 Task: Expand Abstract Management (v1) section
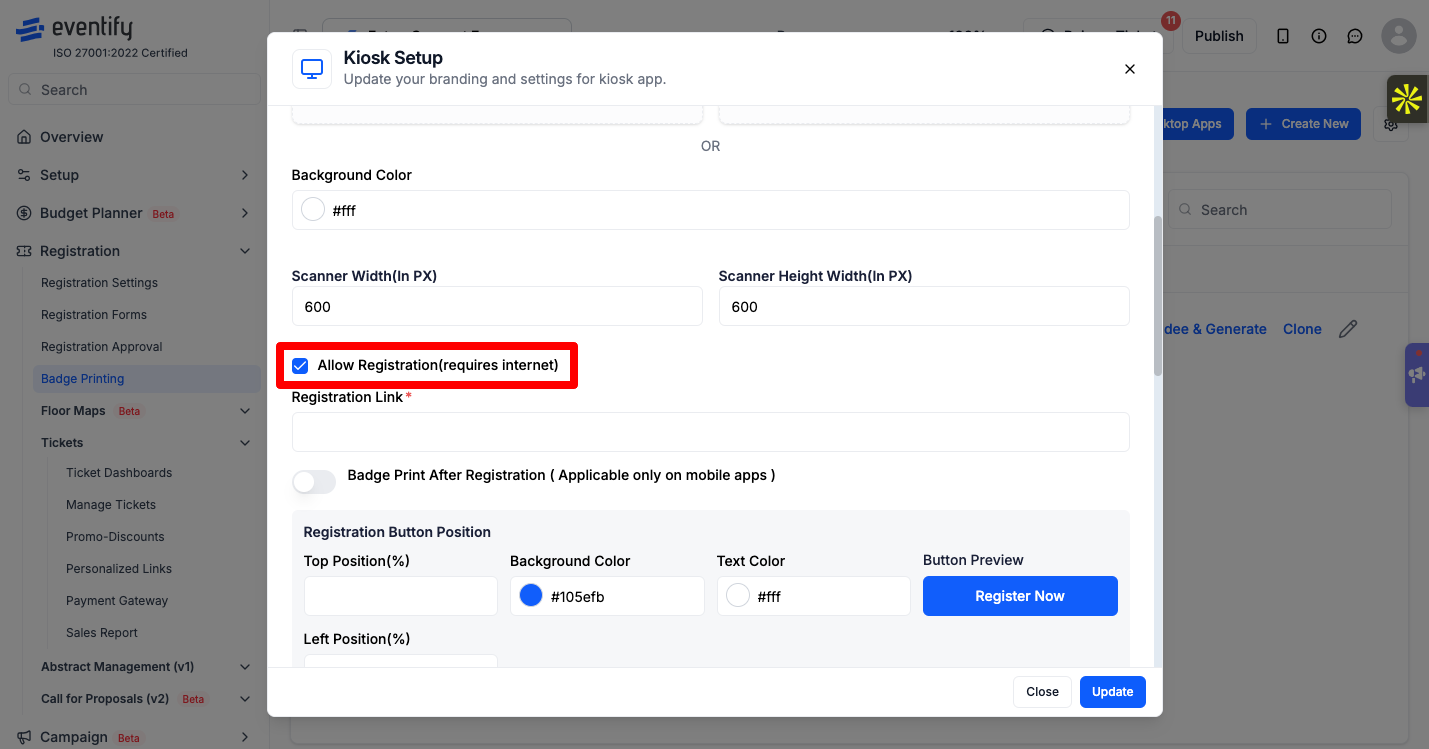pos(245,667)
